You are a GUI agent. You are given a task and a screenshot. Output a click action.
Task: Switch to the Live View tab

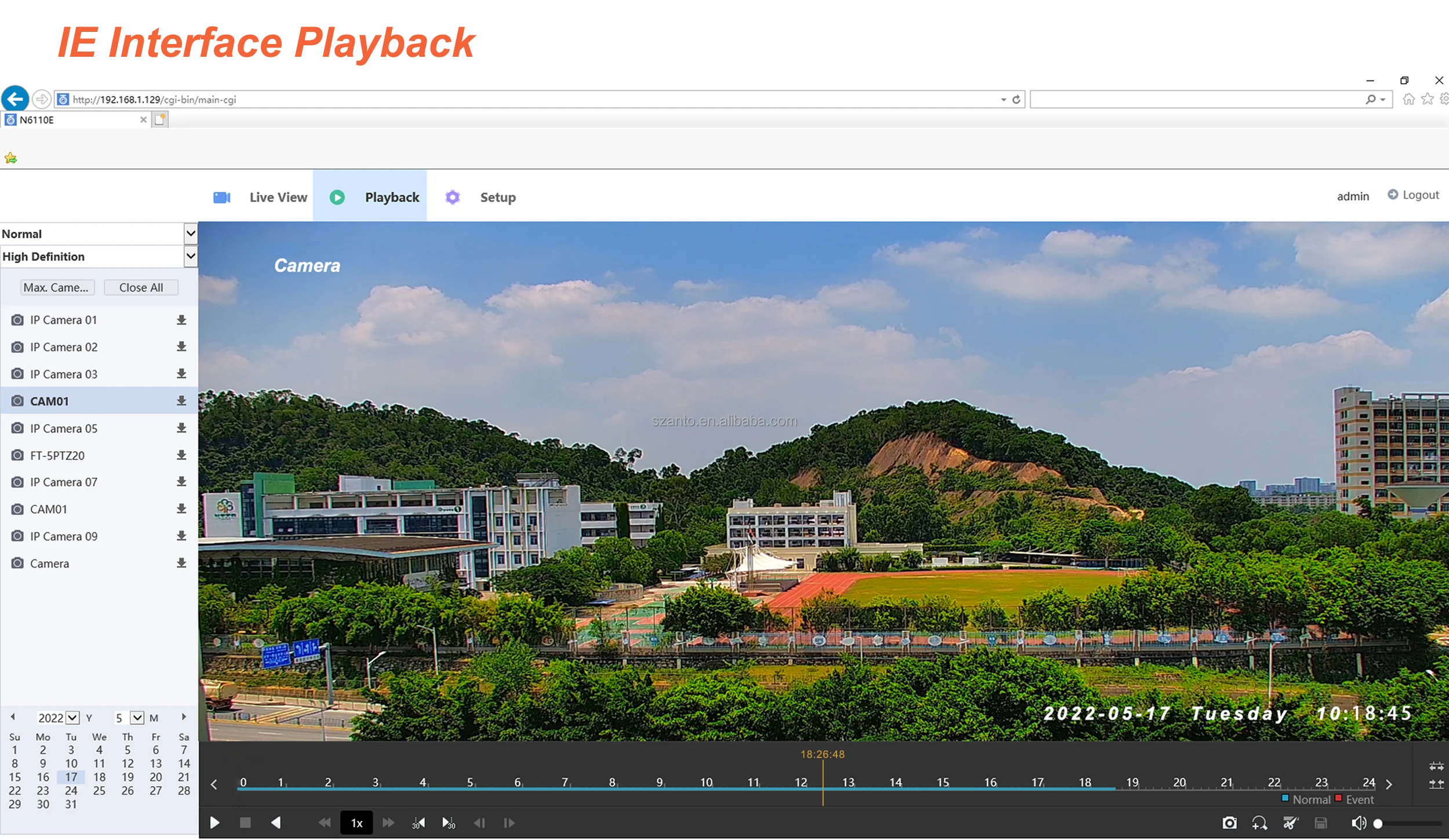click(x=278, y=198)
